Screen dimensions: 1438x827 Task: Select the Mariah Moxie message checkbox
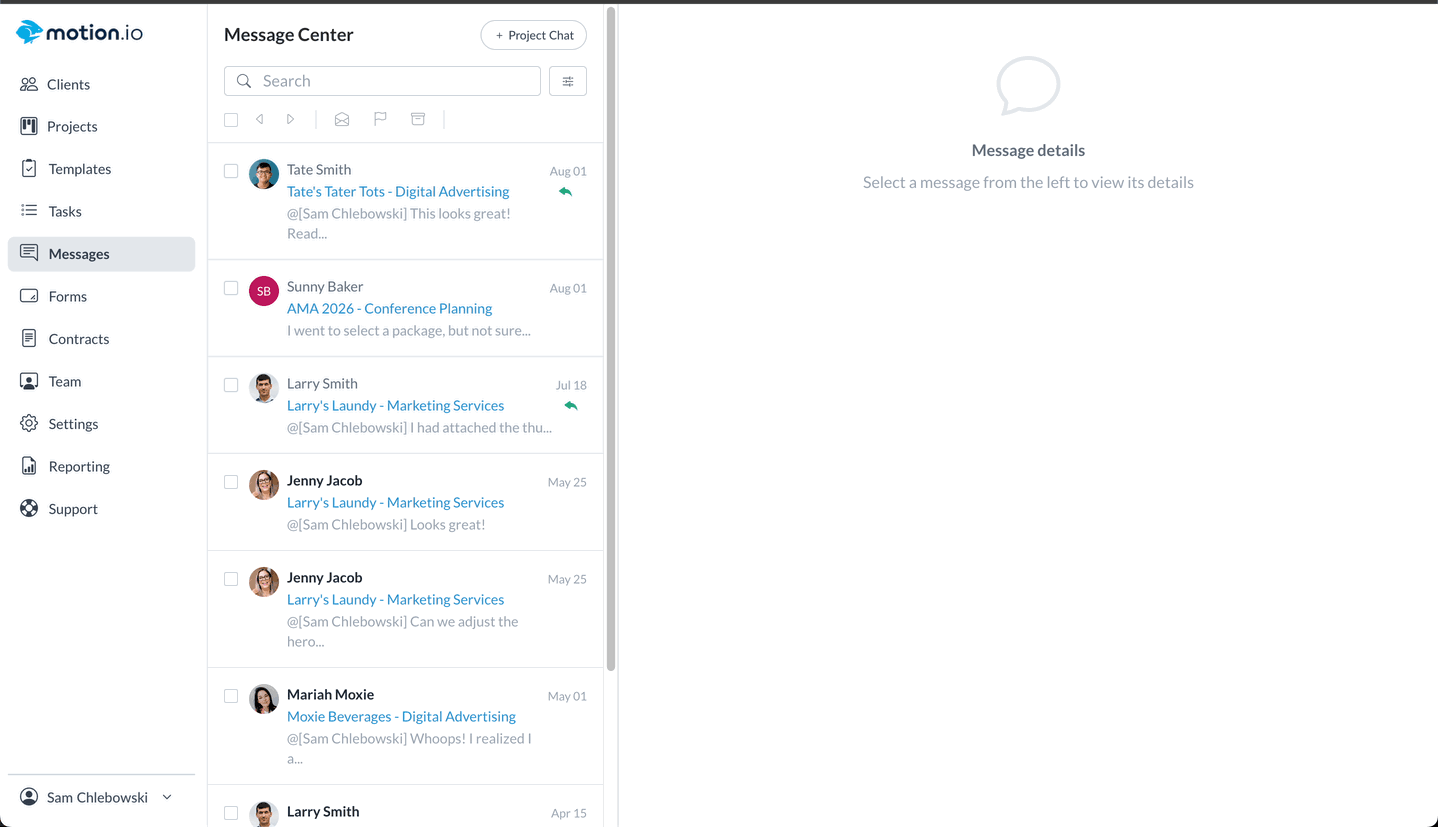click(x=231, y=696)
